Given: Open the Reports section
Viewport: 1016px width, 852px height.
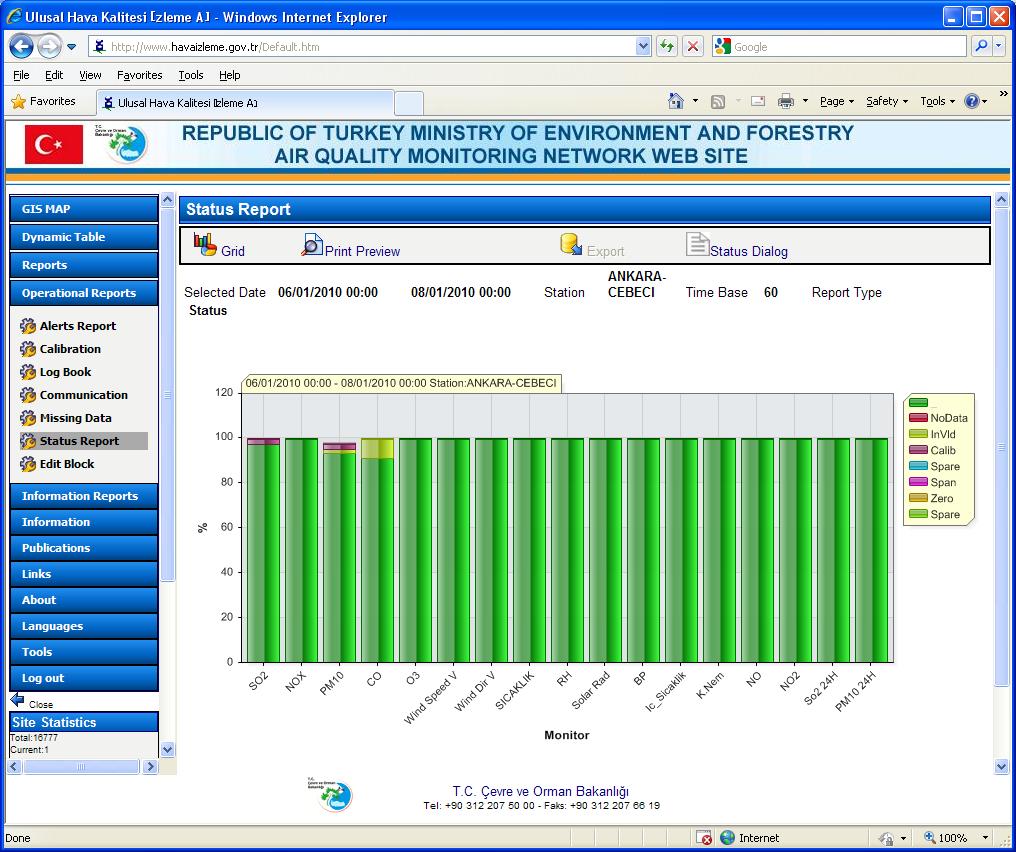Looking at the screenshot, I should coord(83,265).
